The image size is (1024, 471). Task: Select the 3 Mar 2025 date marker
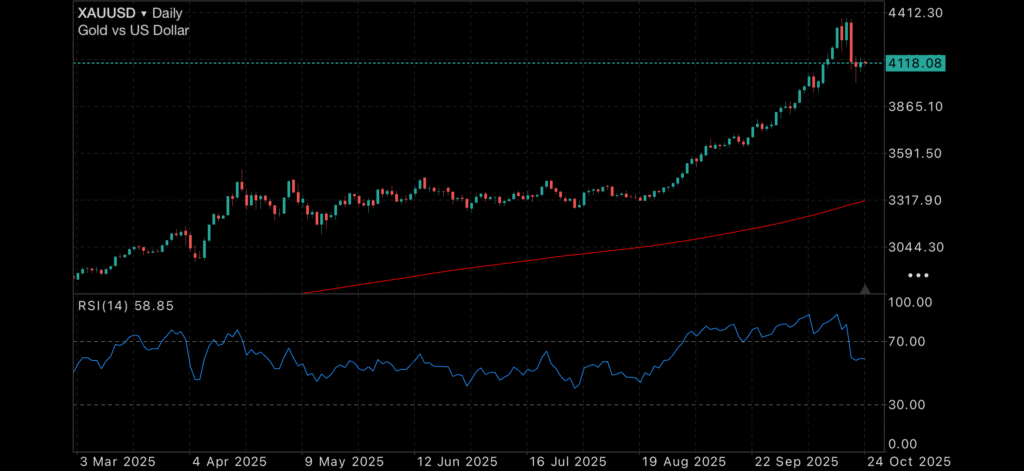tap(117, 461)
